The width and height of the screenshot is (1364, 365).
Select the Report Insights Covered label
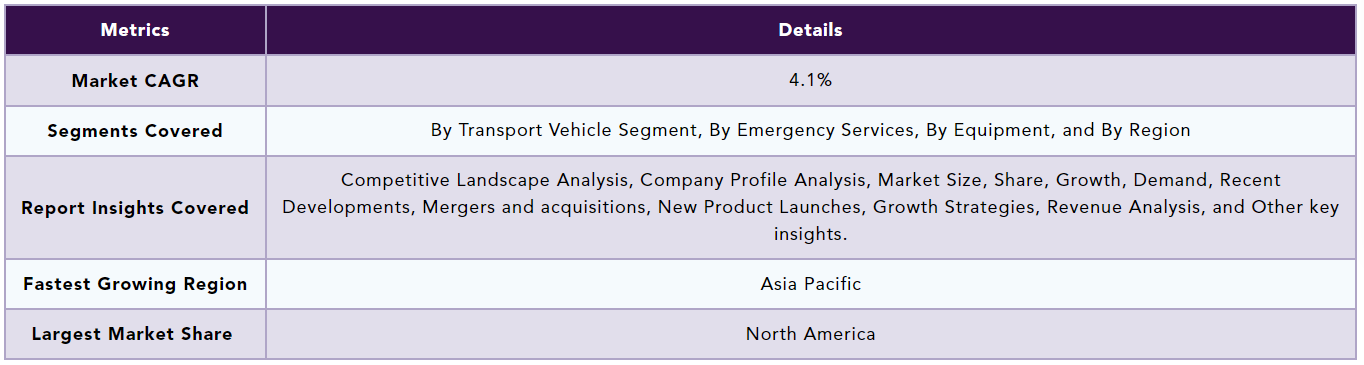point(135,208)
